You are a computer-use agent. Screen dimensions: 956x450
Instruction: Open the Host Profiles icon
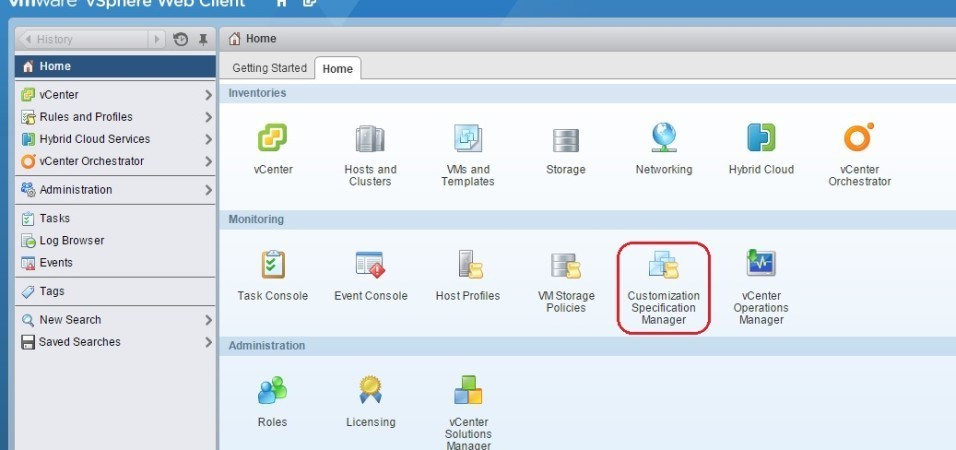[469, 265]
